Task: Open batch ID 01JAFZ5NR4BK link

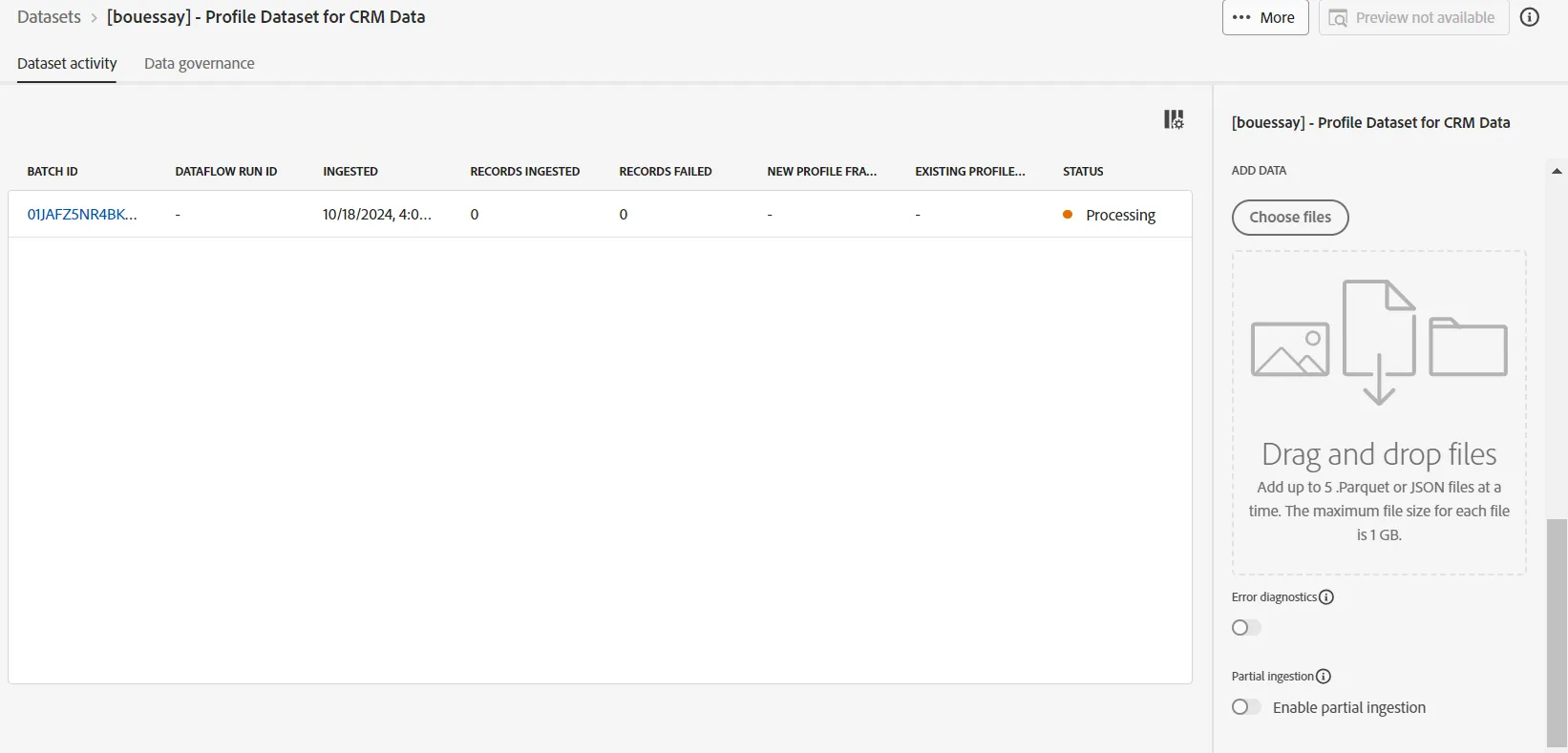Action: [x=82, y=215]
